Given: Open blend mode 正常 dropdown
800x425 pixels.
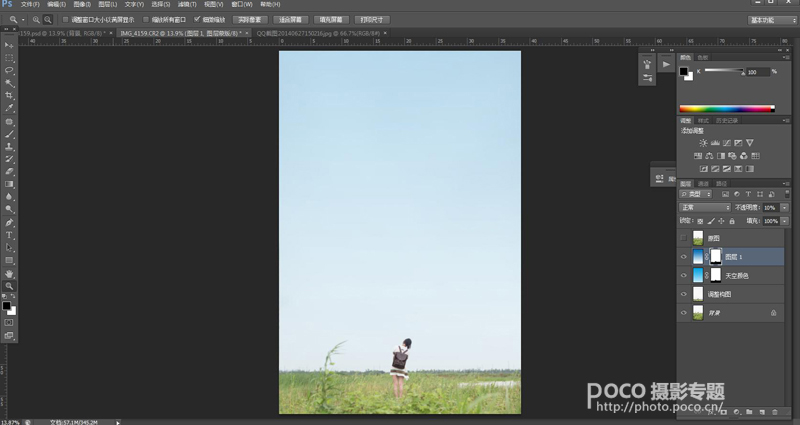Looking at the screenshot, I should point(705,208).
